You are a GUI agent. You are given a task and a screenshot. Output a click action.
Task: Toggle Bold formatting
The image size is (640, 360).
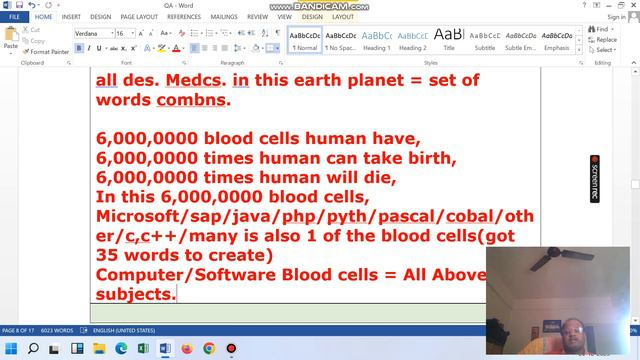point(79,49)
